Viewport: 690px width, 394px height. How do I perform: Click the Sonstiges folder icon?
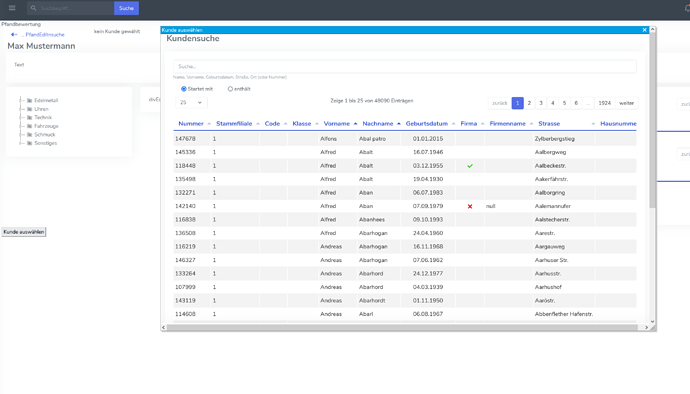29,143
